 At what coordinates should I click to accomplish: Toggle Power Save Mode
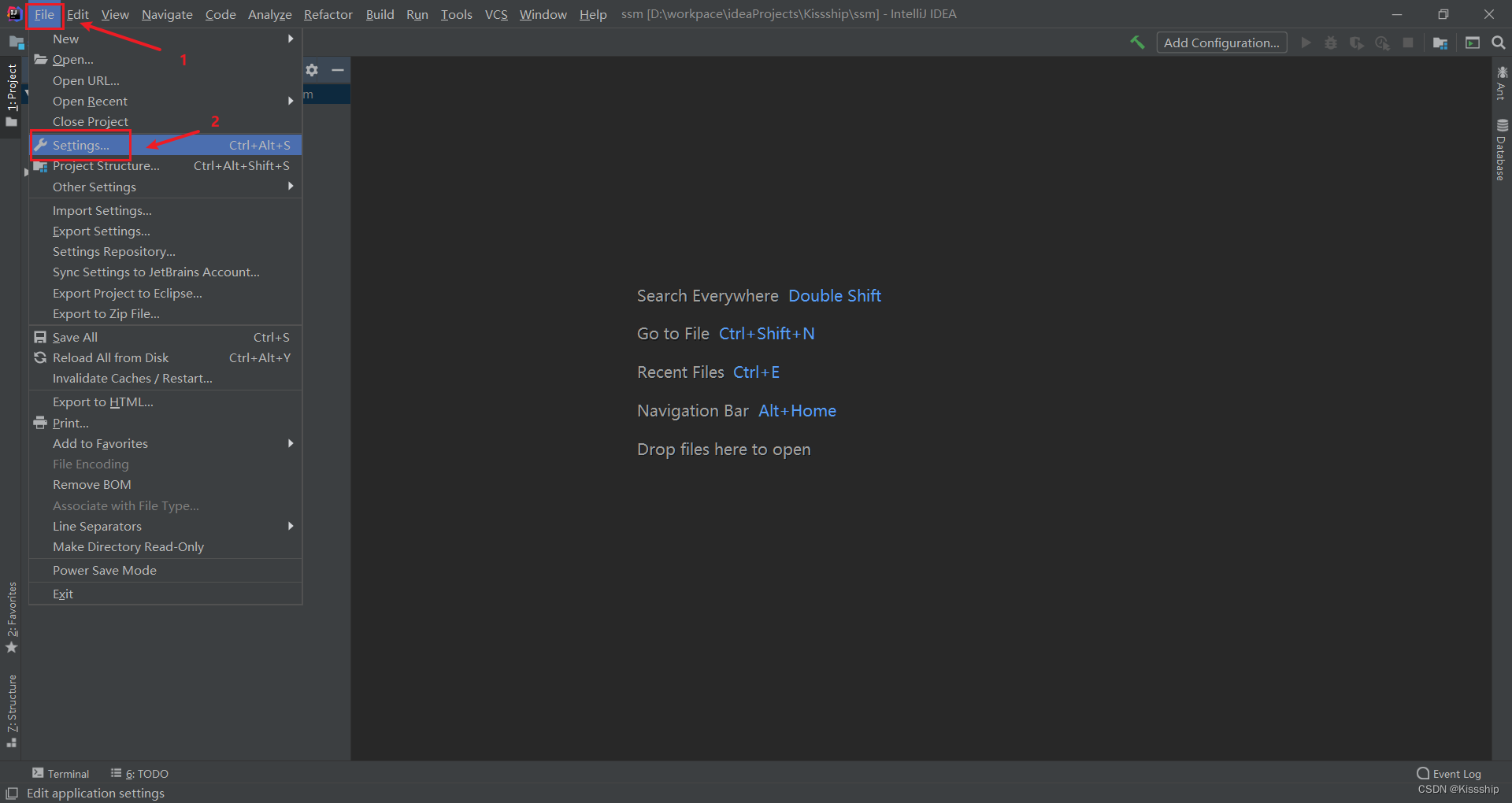pyautogui.click(x=165, y=570)
